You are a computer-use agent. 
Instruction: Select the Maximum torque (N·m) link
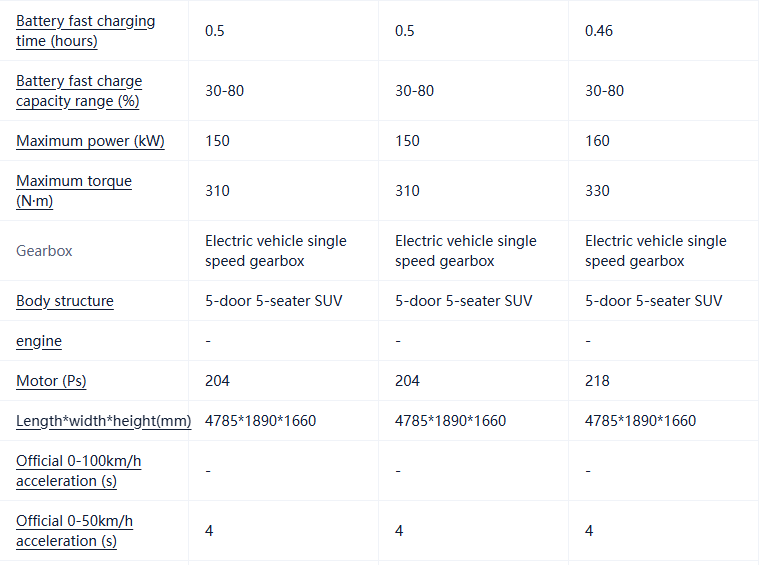coord(74,191)
